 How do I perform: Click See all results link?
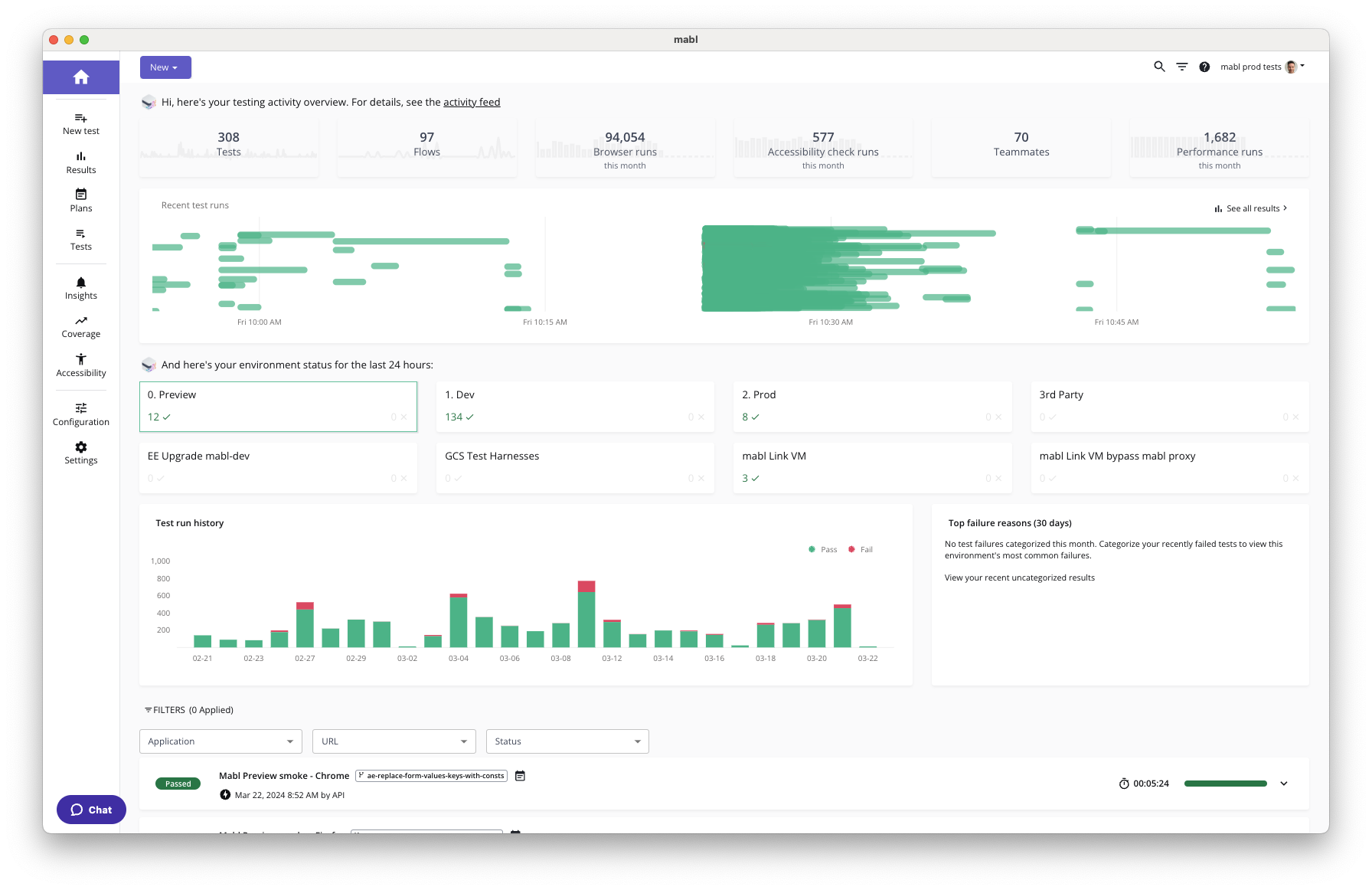click(x=1251, y=208)
